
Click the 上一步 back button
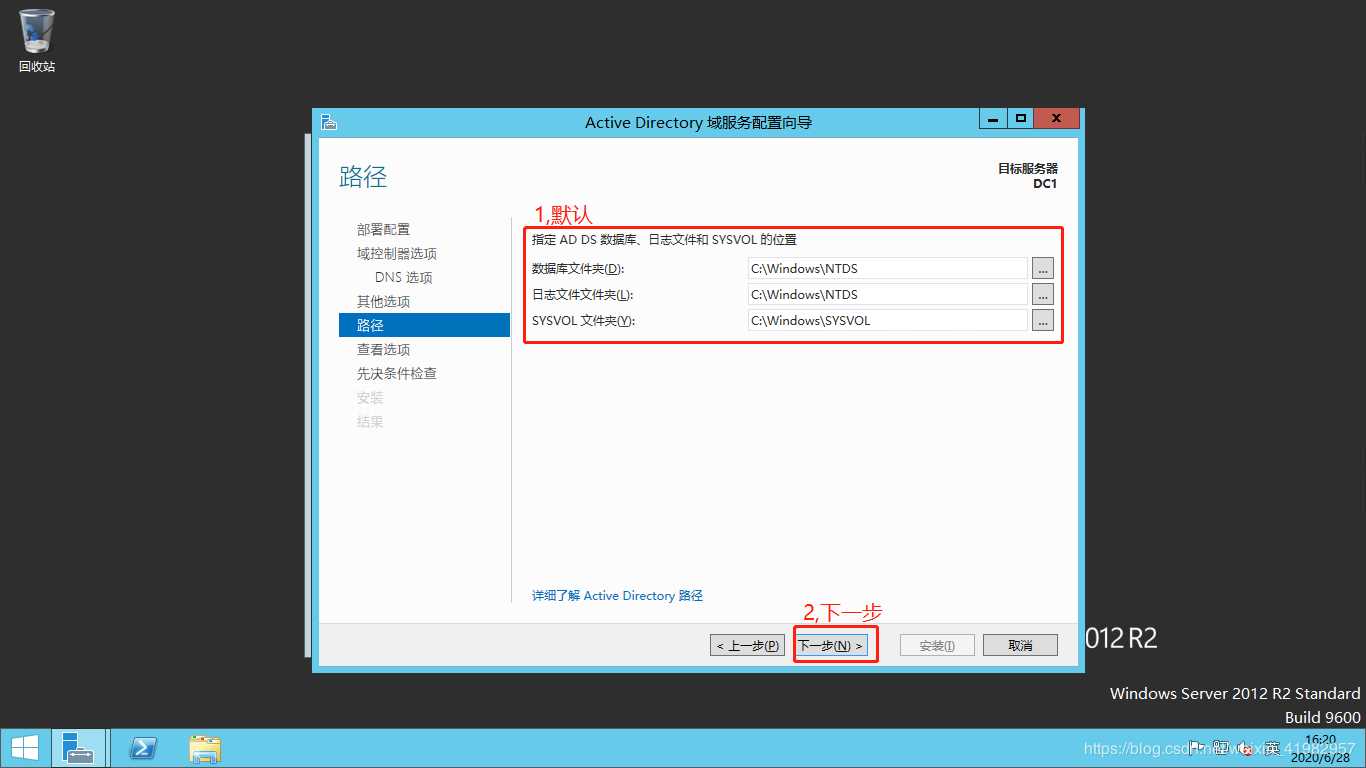tap(747, 645)
